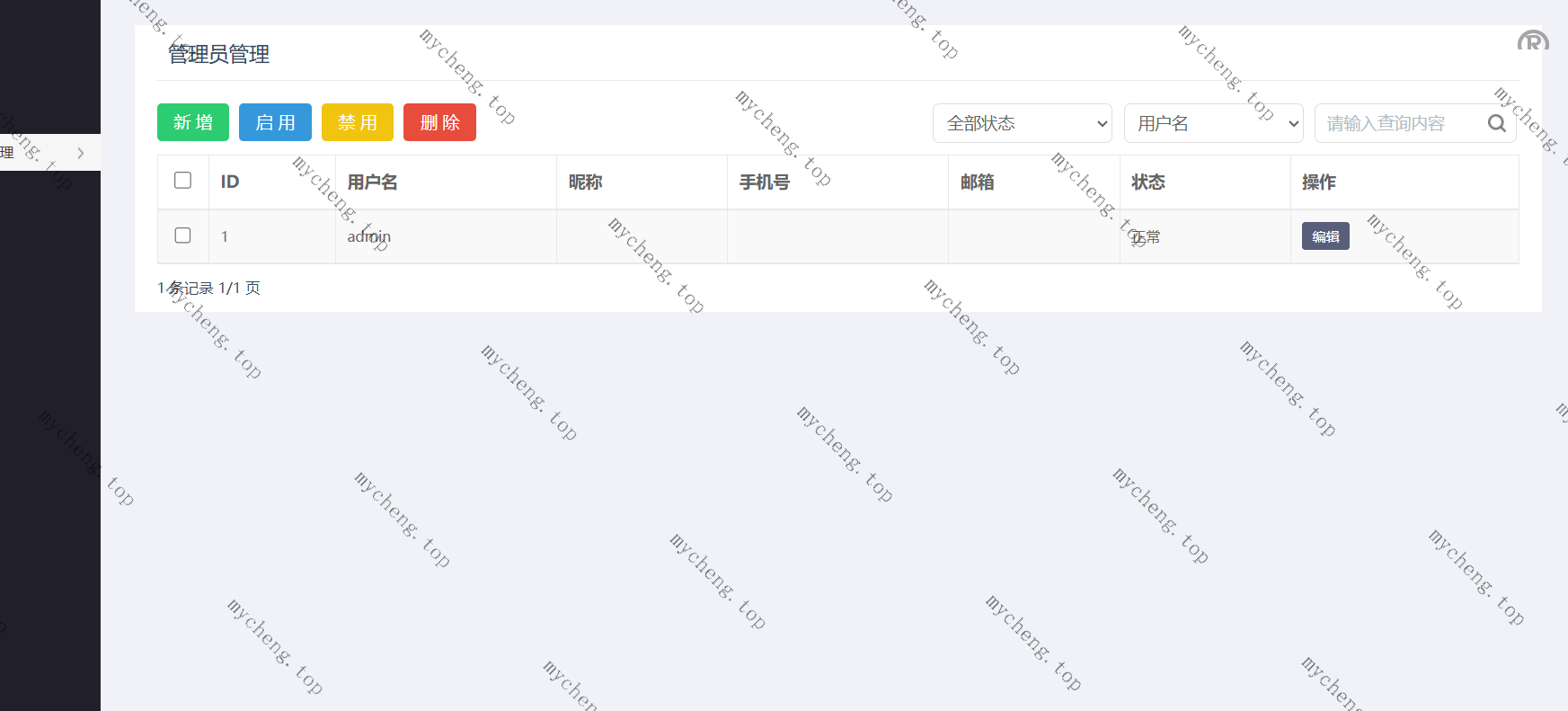This screenshot has width=1568, height=711.
Task: Click the round R logo icon
Action: coord(1533,41)
